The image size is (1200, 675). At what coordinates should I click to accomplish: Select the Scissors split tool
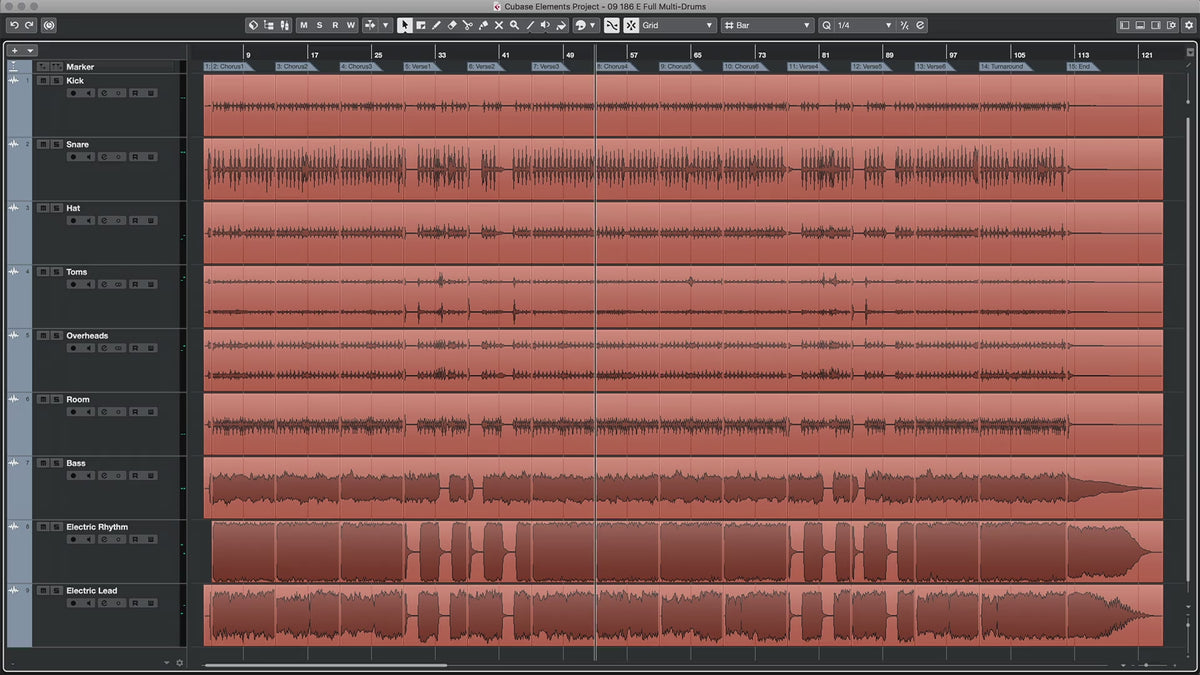[467, 25]
